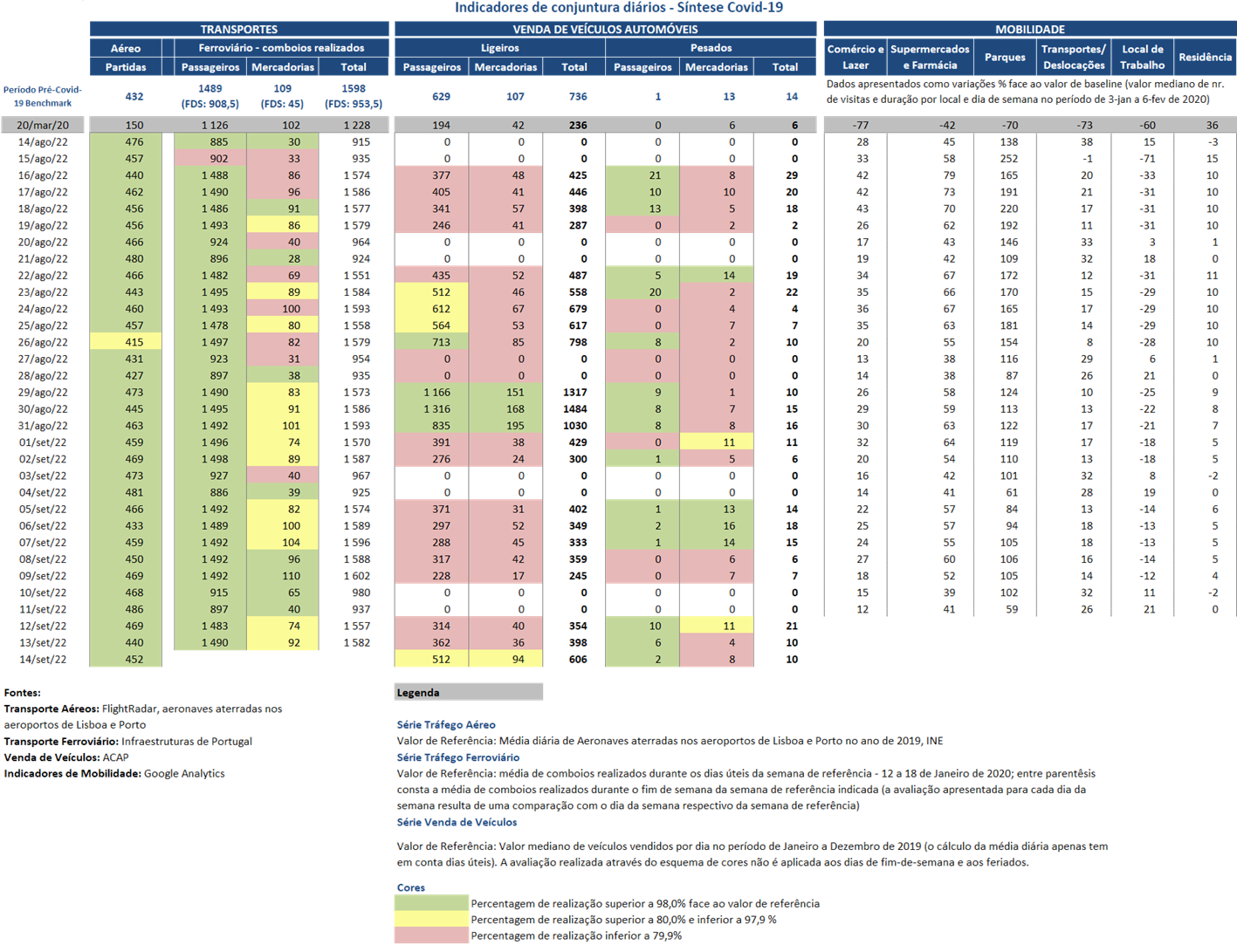Click the 'Pesados' header cell
Screen dimensions: 1237x952
711,48
